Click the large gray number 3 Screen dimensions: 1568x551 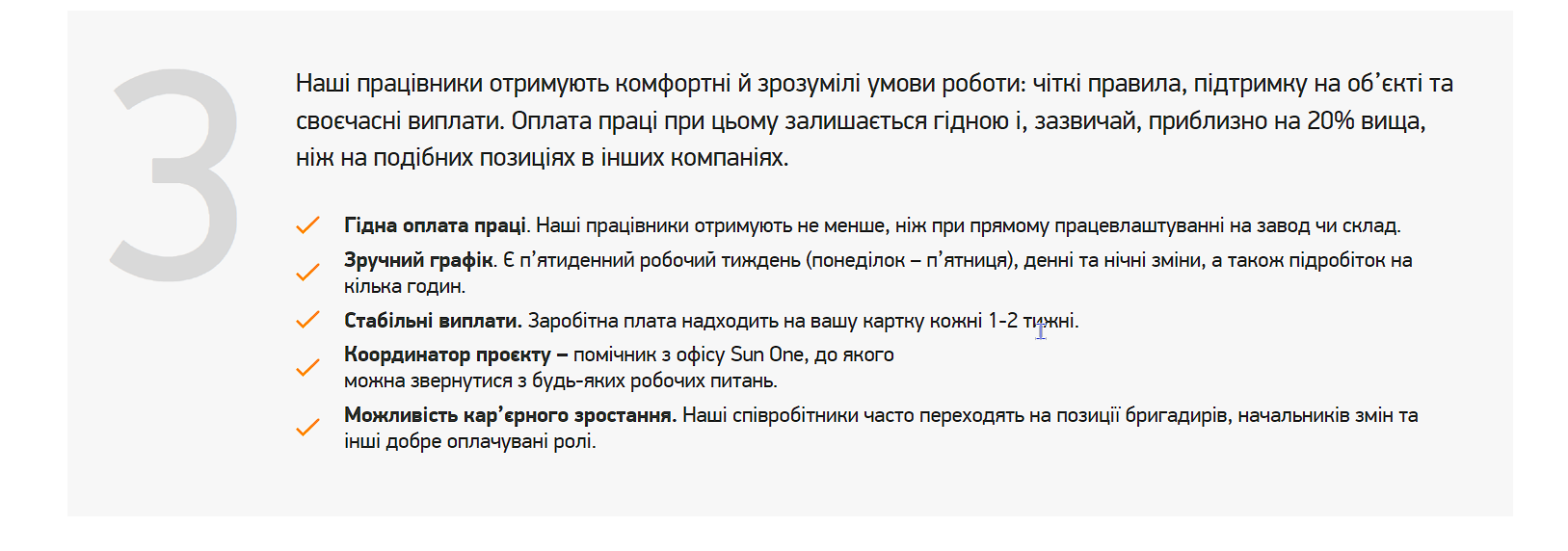coord(174,174)
